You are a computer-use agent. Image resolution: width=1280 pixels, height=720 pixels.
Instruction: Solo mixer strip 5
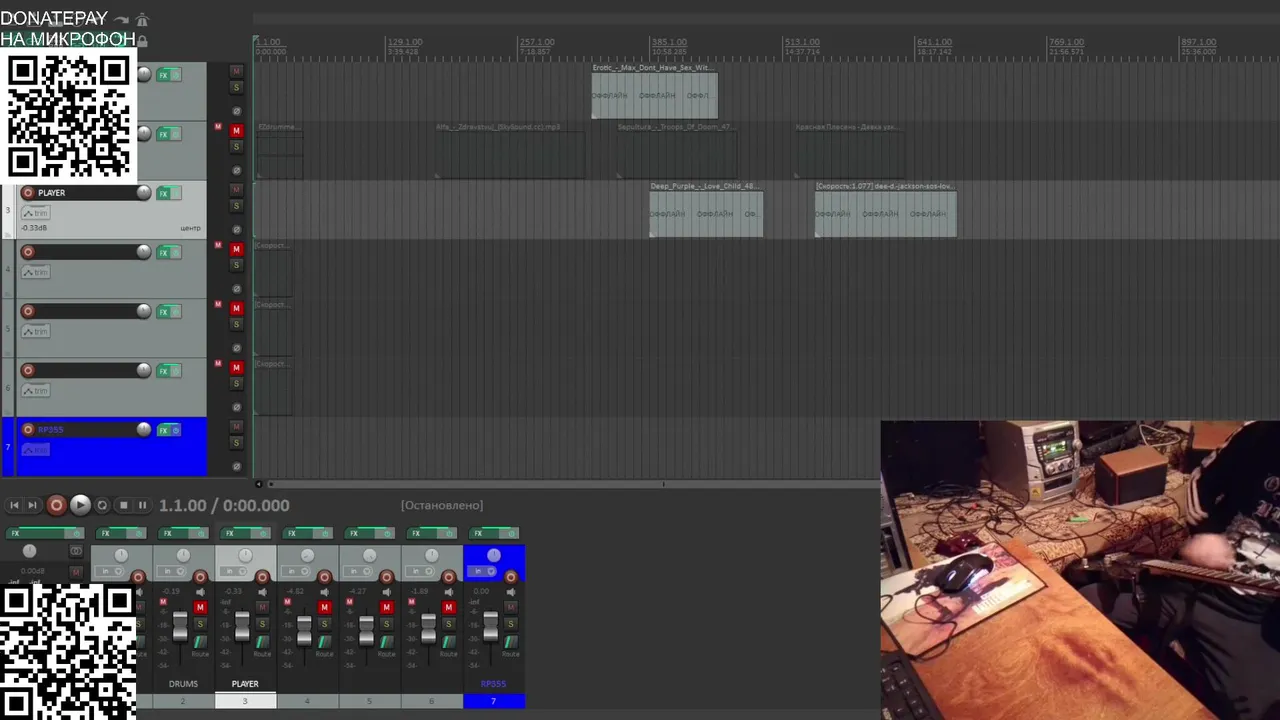[x=386, y=623]
